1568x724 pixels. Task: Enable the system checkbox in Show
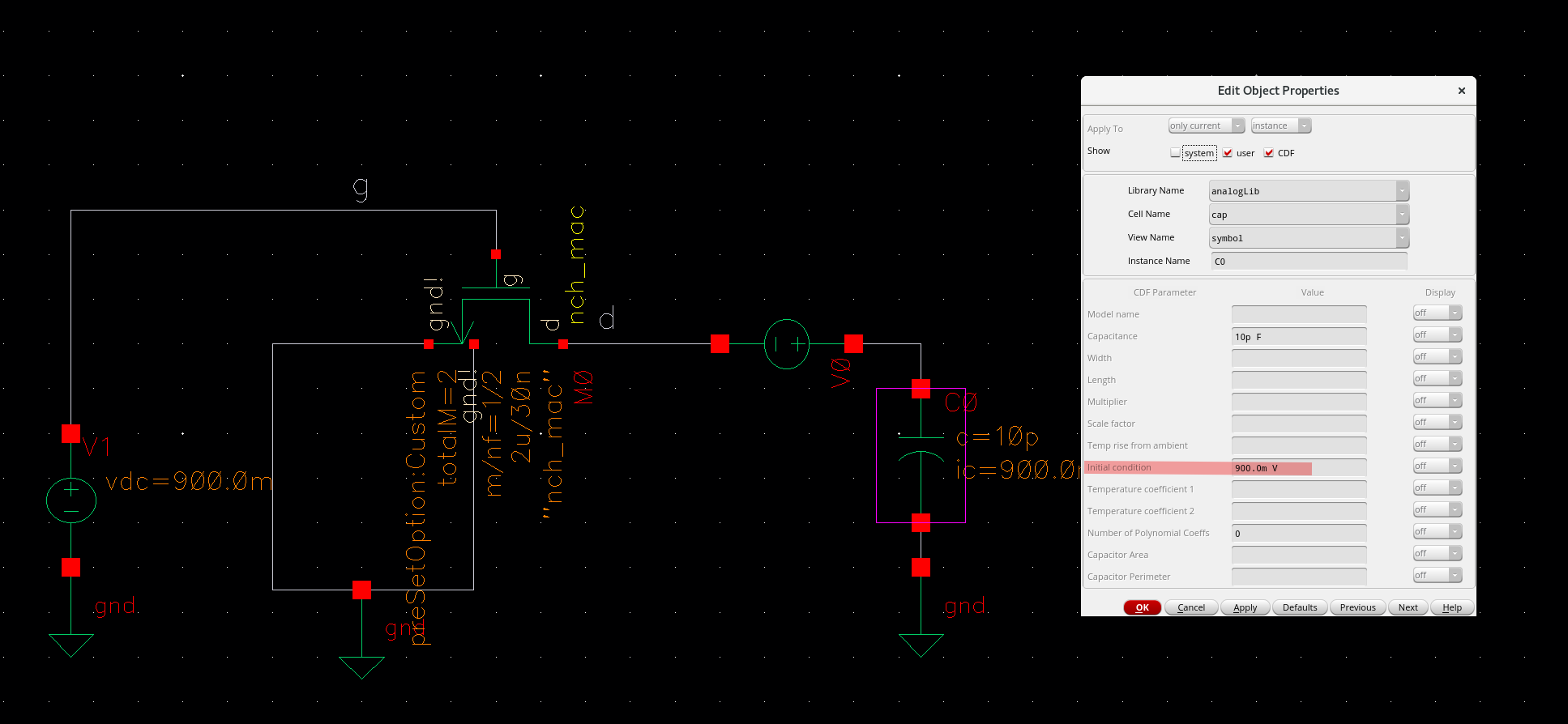click(x=1175, y=152)
